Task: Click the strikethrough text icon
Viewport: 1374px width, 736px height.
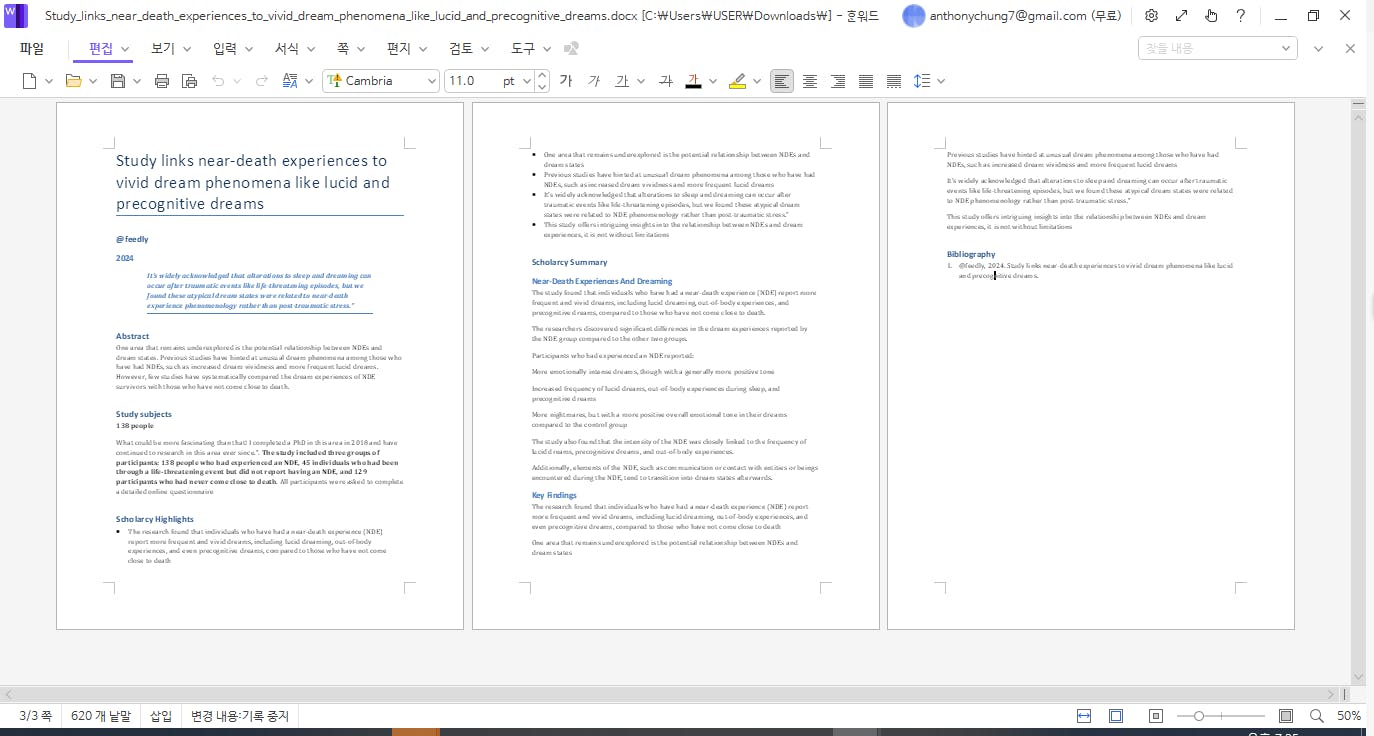Action: tap(666, 81)
